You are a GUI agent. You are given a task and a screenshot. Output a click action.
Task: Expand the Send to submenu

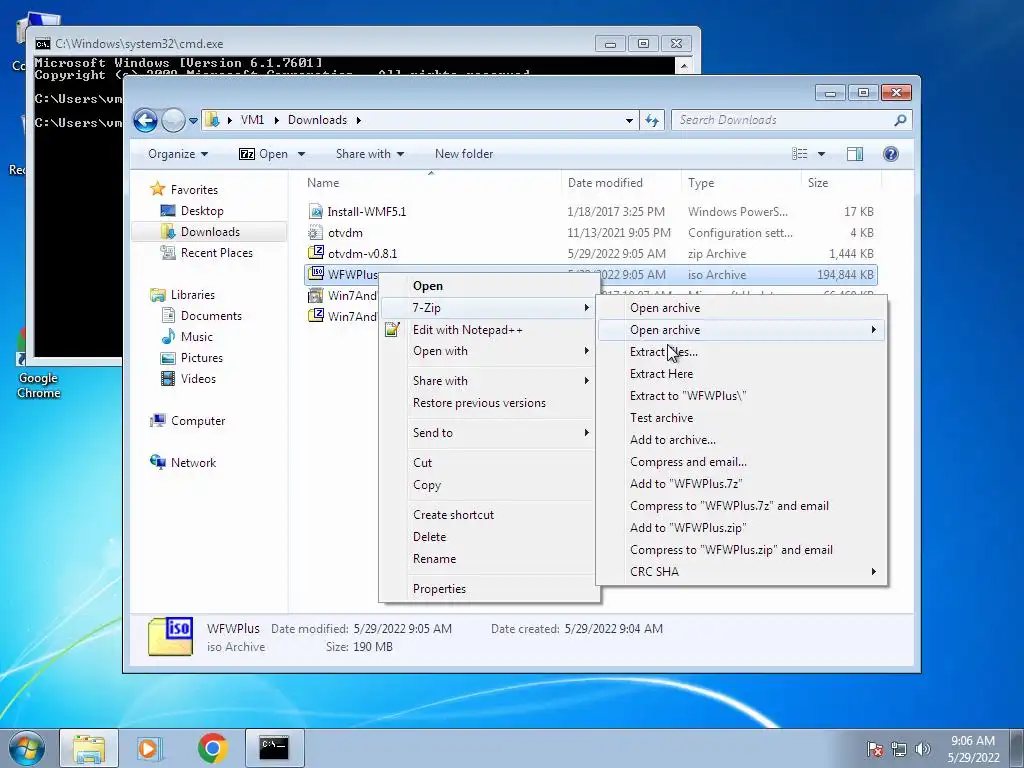488,433
